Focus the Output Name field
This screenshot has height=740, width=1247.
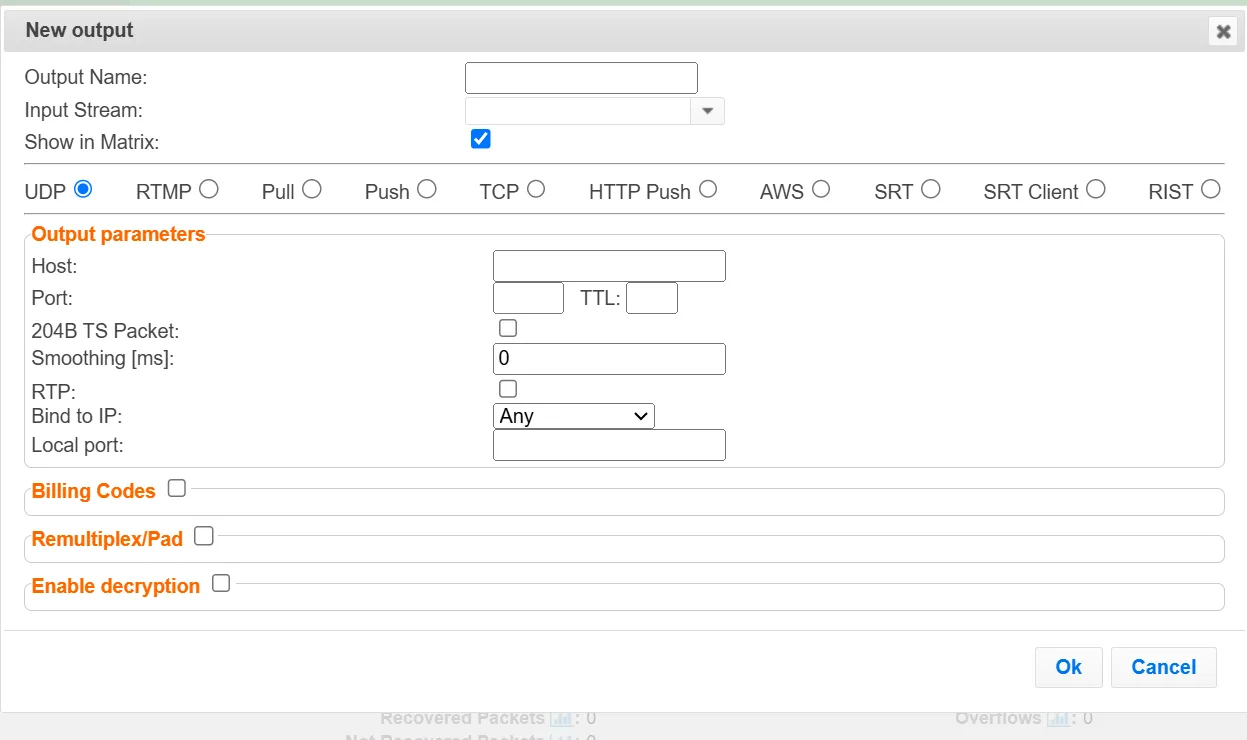(x=581, y=78)
